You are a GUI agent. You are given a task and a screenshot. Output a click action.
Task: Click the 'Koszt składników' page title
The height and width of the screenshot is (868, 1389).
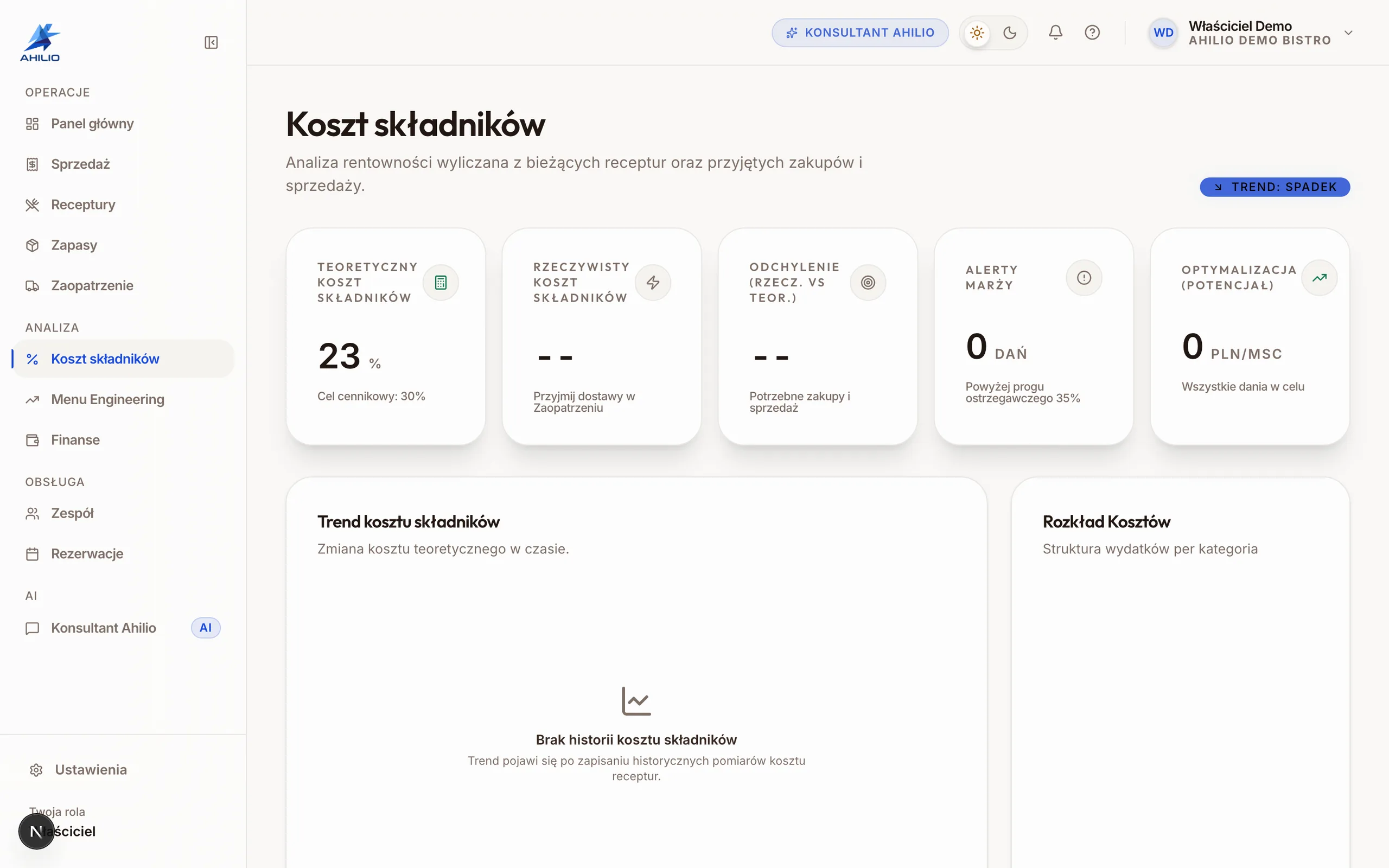coord(416,124)
